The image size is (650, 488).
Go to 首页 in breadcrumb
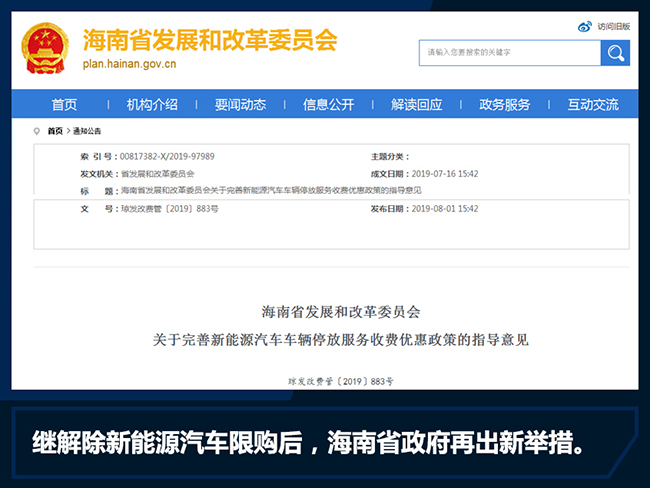tap(55, 131)
